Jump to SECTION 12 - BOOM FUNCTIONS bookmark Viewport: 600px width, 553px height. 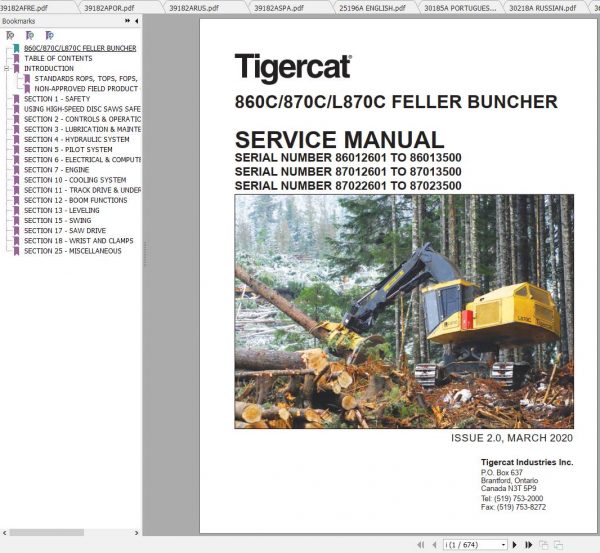tap(75, 200)
